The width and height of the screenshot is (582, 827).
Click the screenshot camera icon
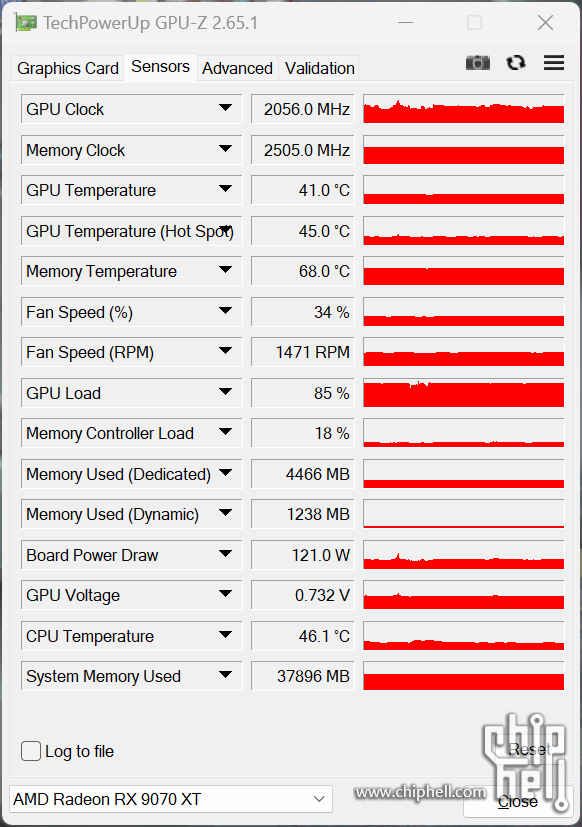coord(478,63)
